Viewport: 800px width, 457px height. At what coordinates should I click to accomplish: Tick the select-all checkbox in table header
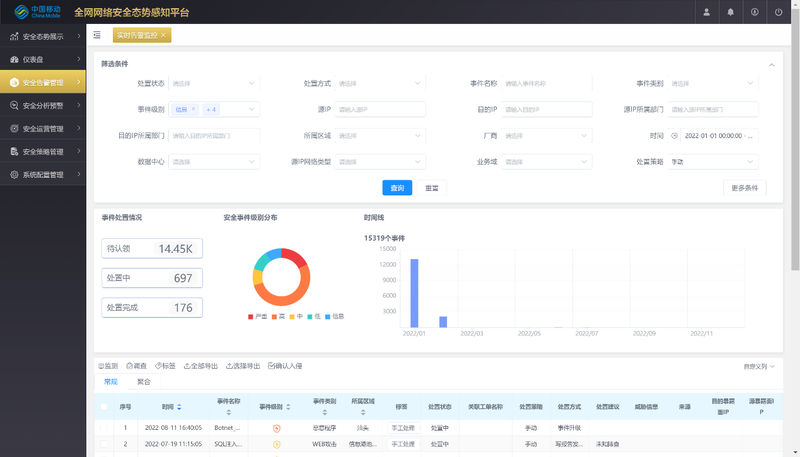pyautogui.click(x=104, y=407)
